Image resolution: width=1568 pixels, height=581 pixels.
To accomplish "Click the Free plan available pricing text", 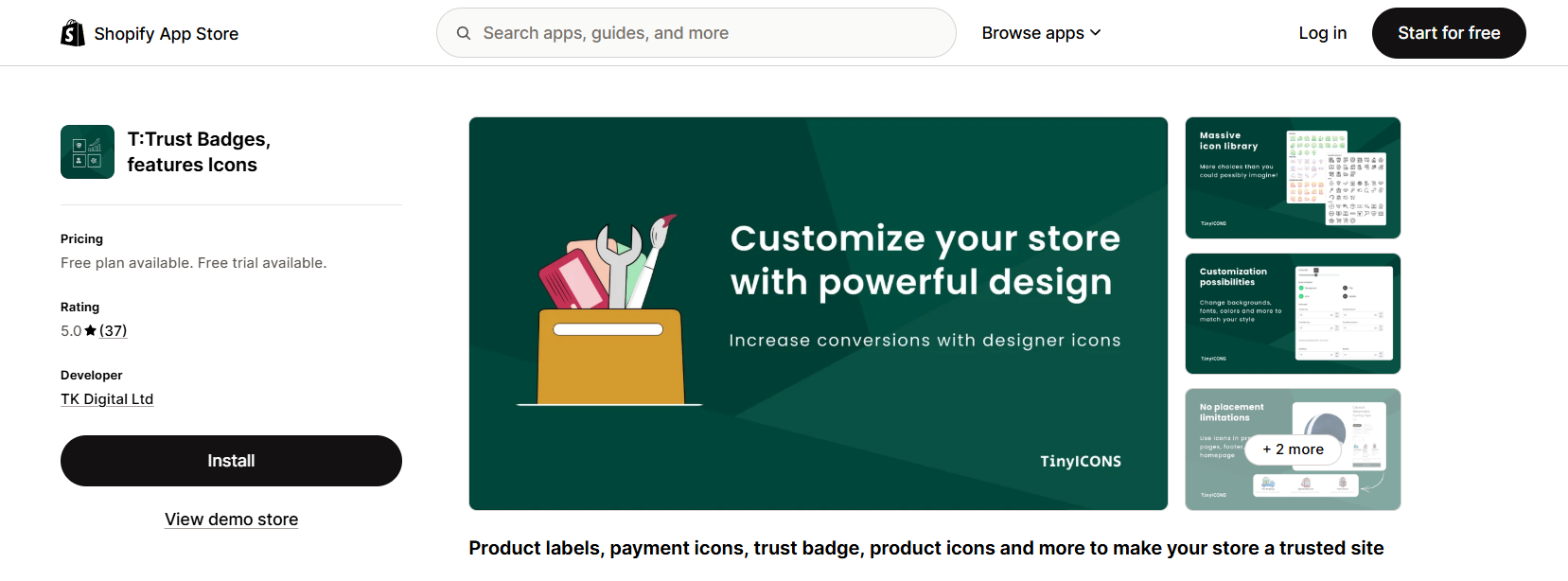I will point(193,263).
